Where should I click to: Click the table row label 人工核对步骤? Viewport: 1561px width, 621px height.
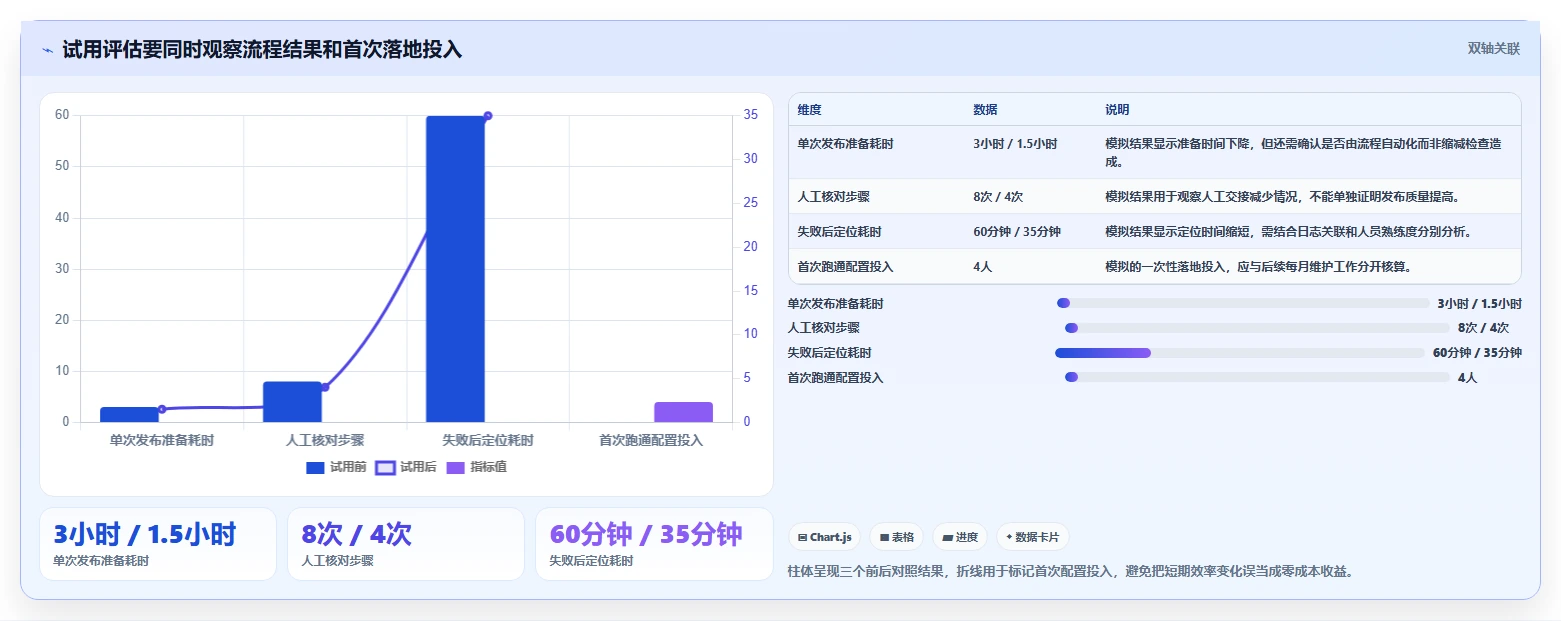pos(833,197)
